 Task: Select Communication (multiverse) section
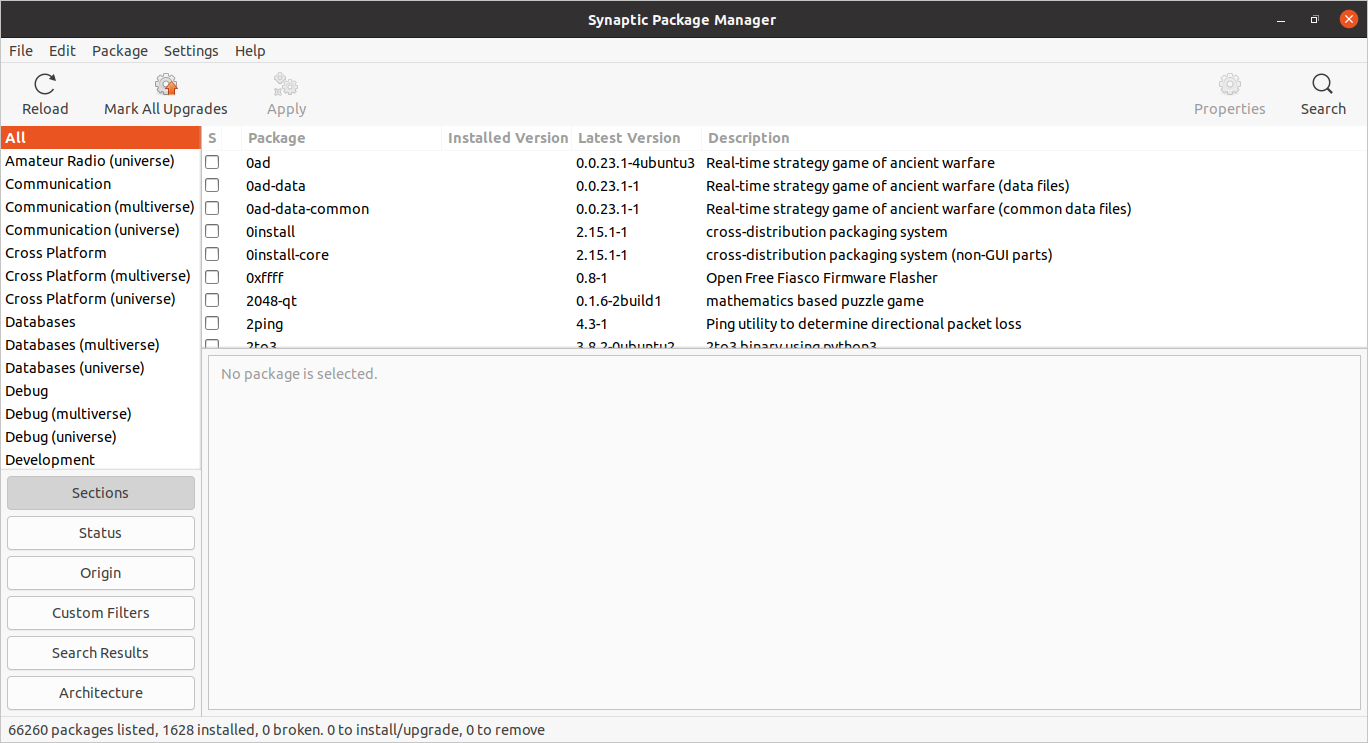pyautogui.click(x=100, y=207)
